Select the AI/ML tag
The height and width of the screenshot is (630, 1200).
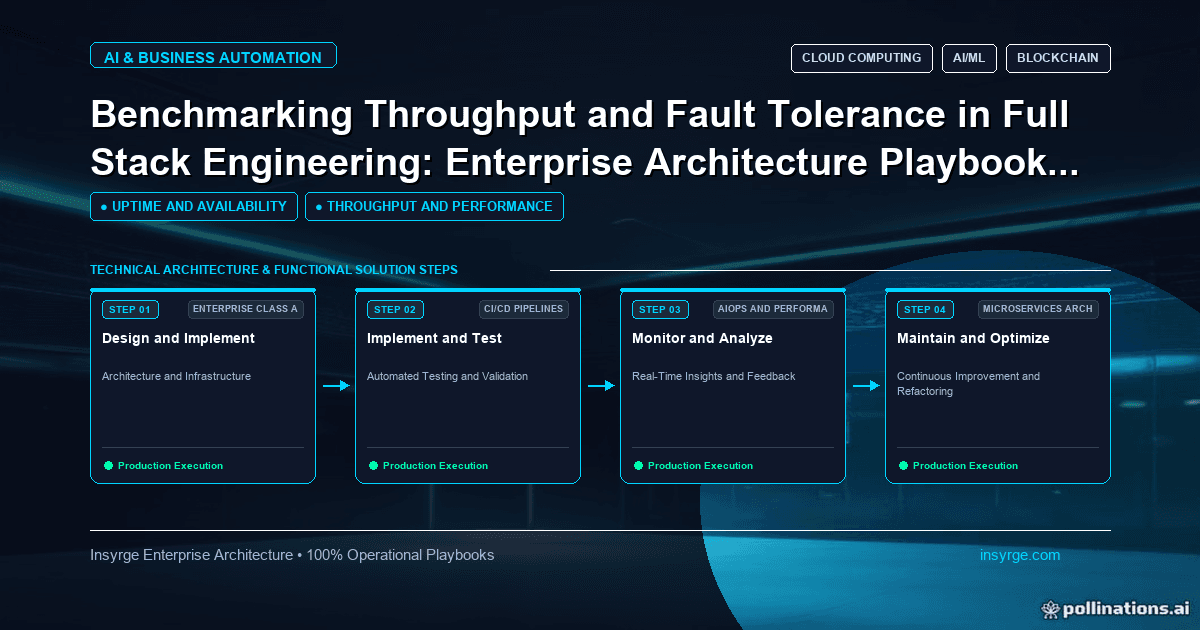pos(969,58)
